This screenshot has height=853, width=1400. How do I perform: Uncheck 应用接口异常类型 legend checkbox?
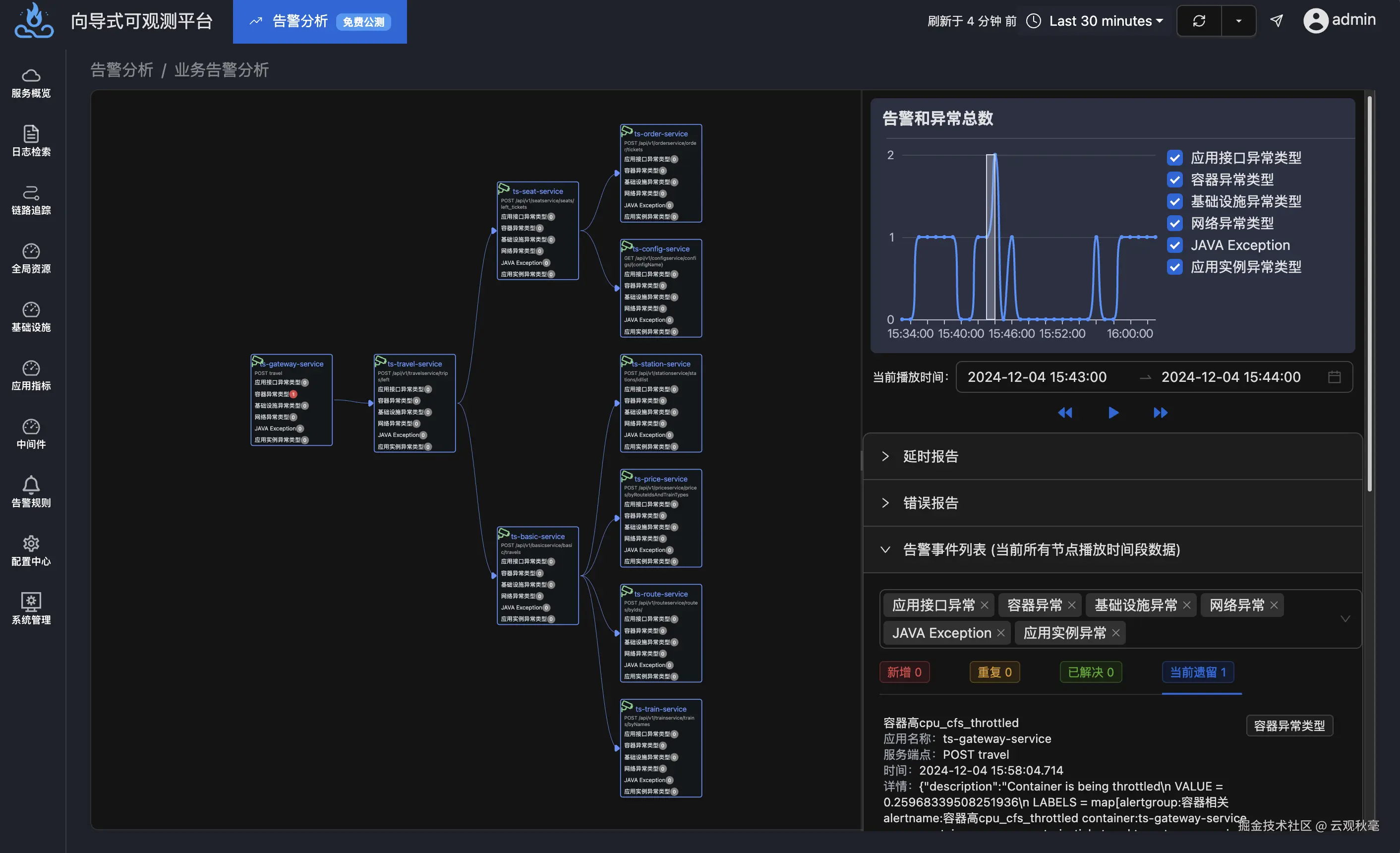(x=1174, y=157)
